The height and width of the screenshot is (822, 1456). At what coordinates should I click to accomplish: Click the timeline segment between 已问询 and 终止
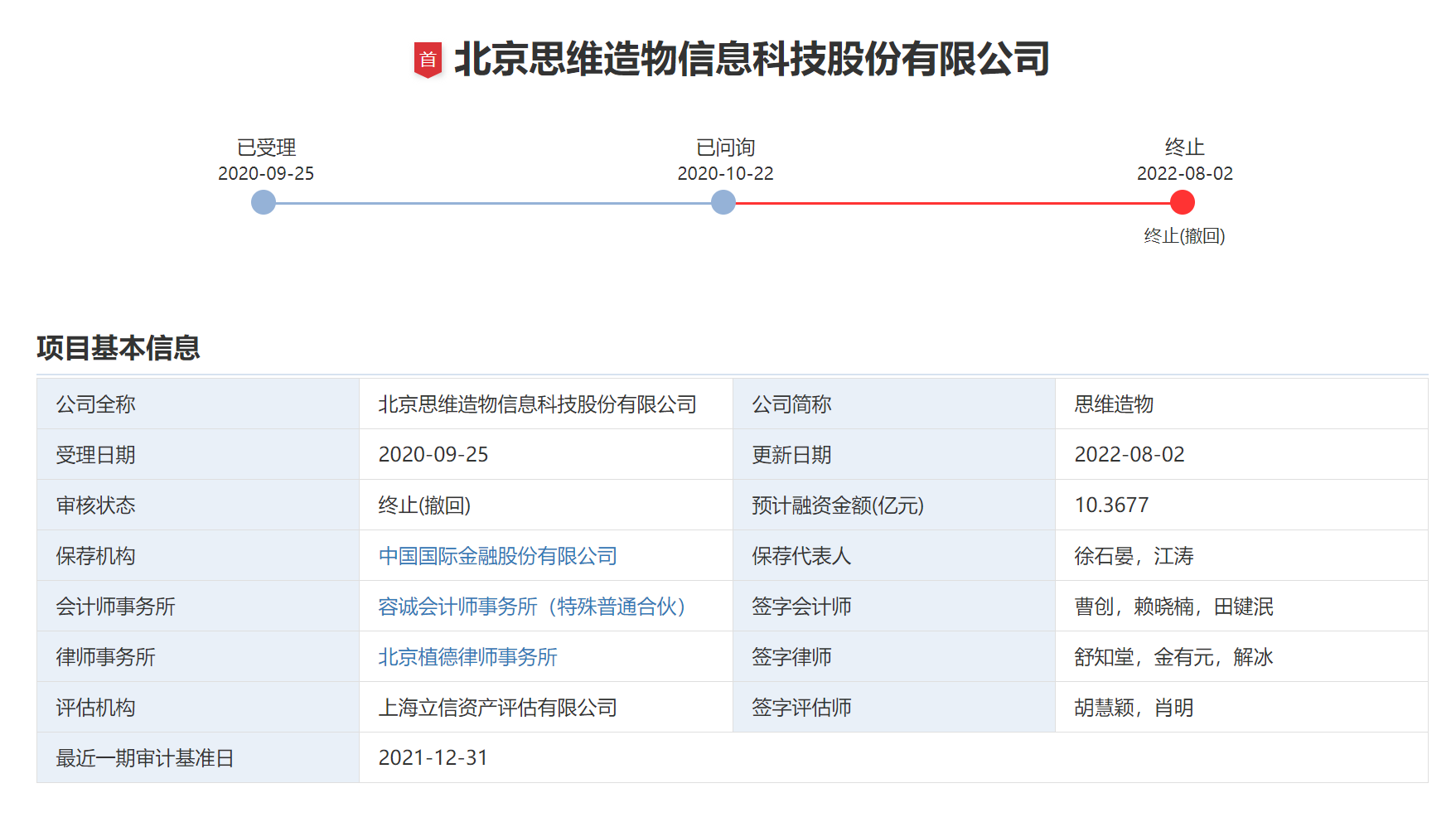[x=953, y=201]
